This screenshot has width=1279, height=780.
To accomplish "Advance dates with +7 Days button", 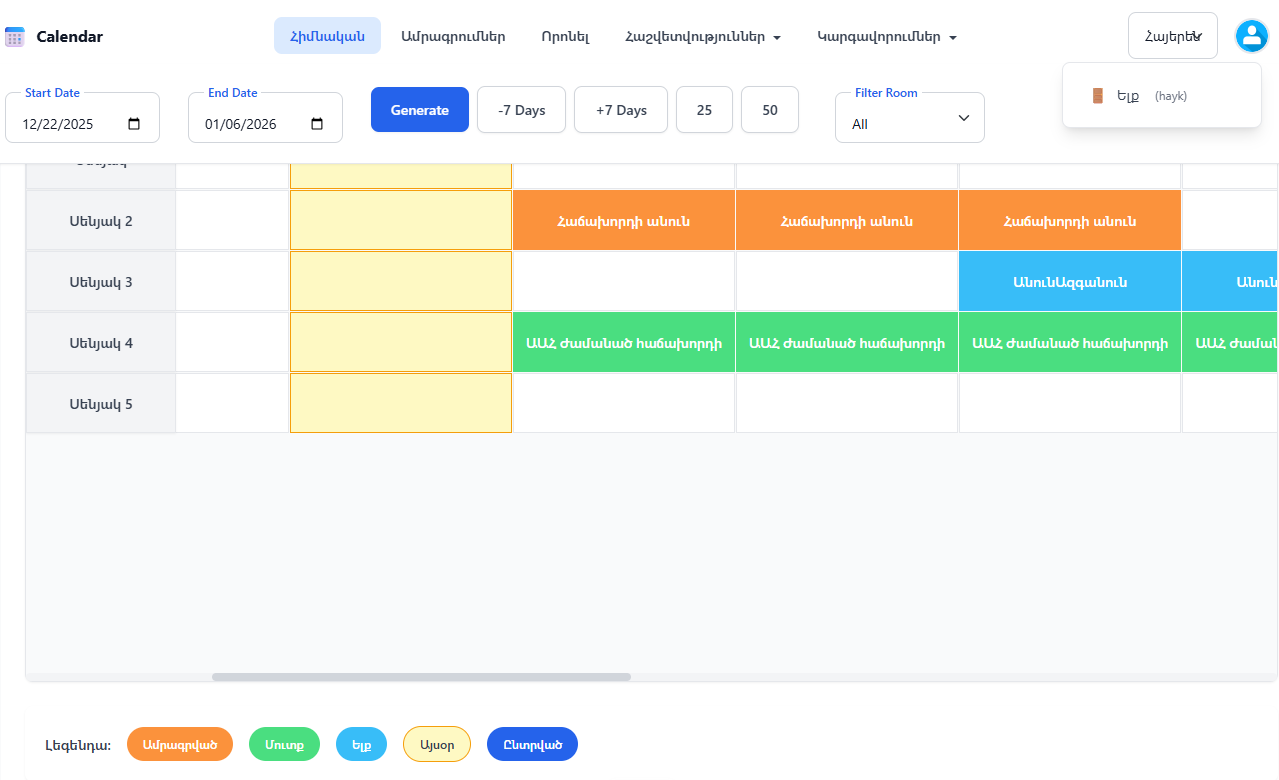I will 620,110.
